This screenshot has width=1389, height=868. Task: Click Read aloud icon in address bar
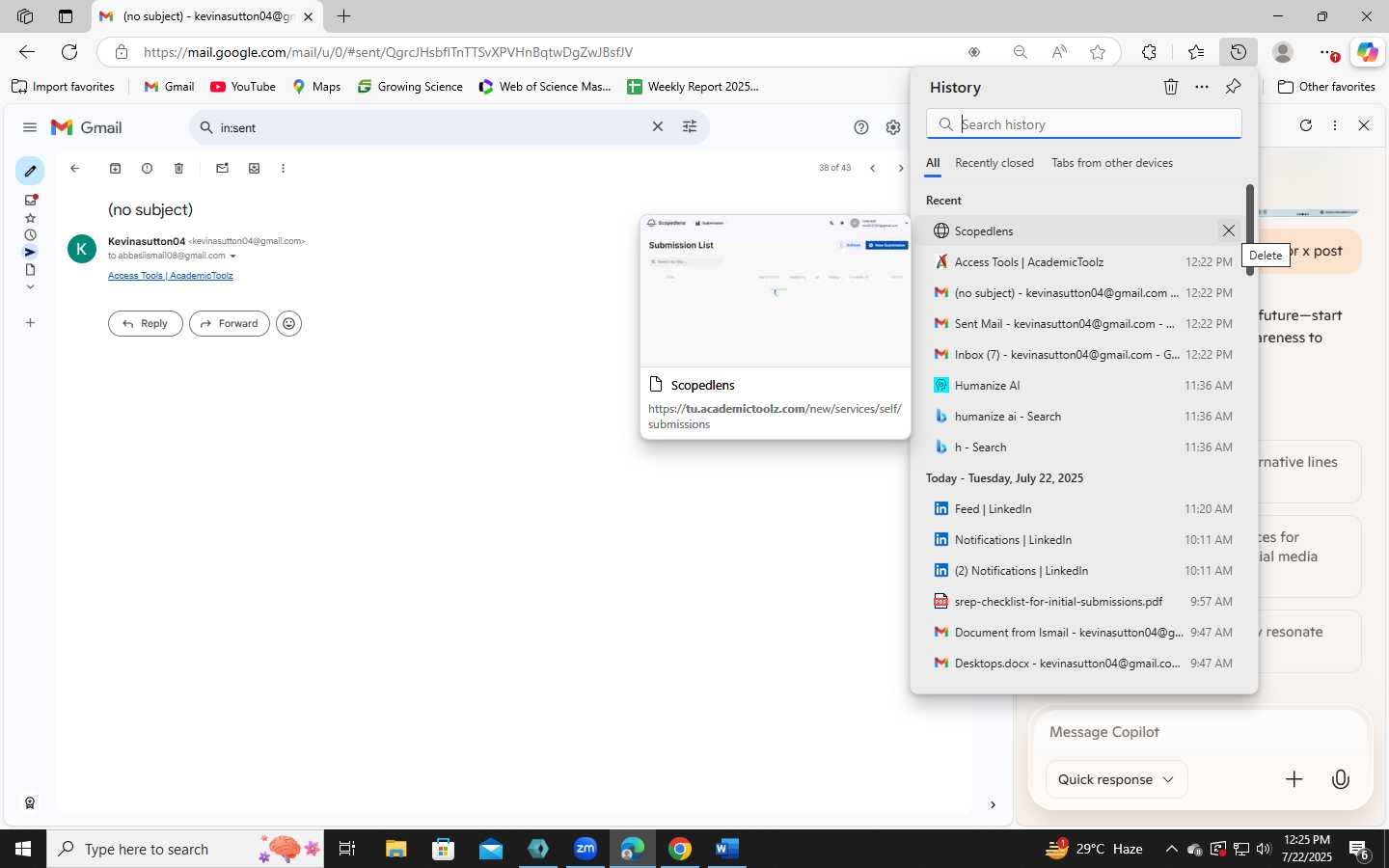[x=1059, y=52]
